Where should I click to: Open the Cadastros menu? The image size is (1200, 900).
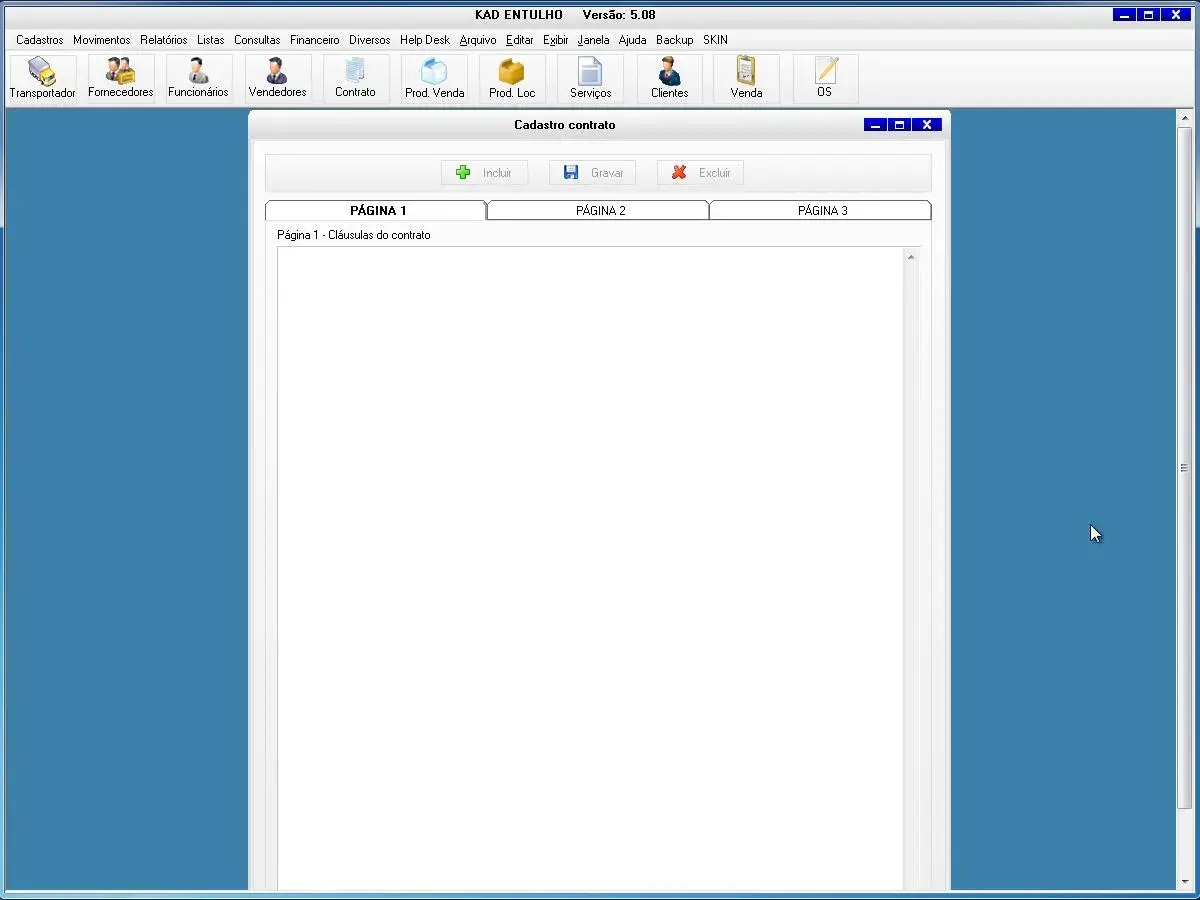coord(40,40)
